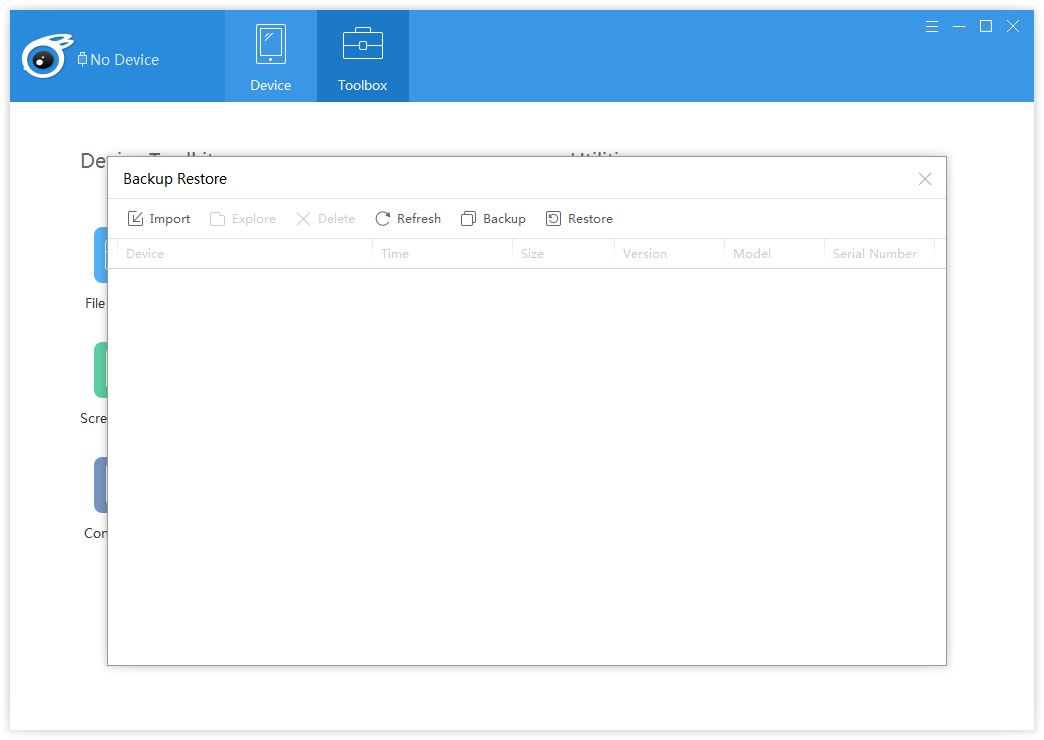Switch to the Device tab in the header
1044x740 pixels.
(x=271, y=57)
